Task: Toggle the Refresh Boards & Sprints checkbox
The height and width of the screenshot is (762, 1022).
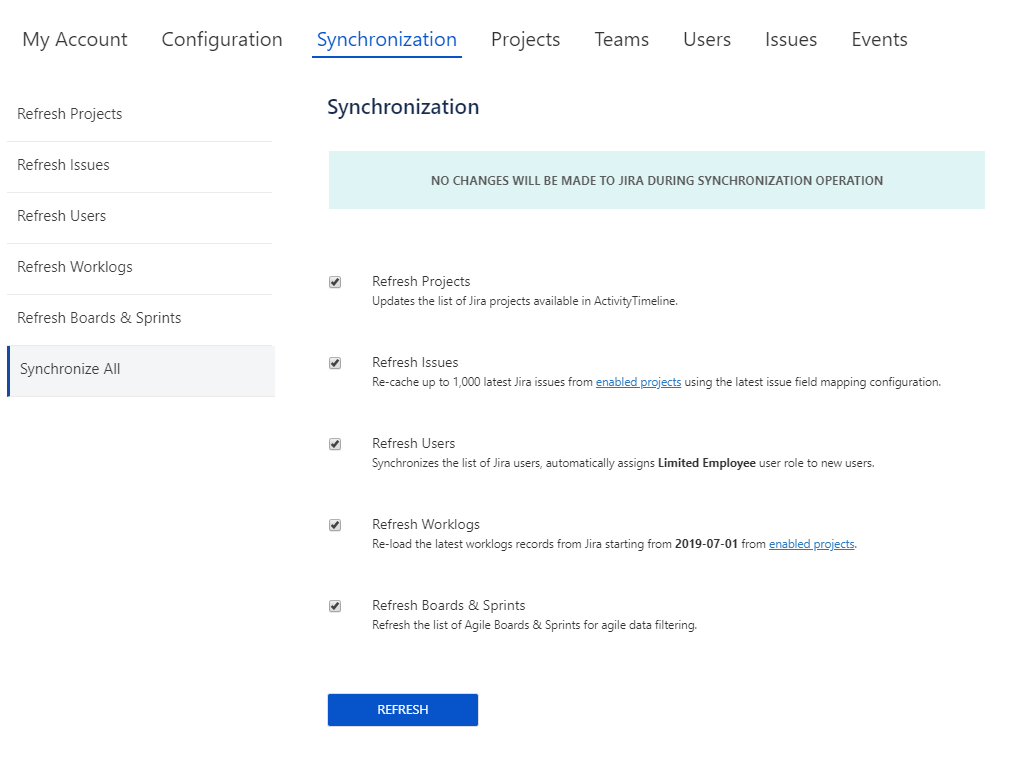Action: 335,607
